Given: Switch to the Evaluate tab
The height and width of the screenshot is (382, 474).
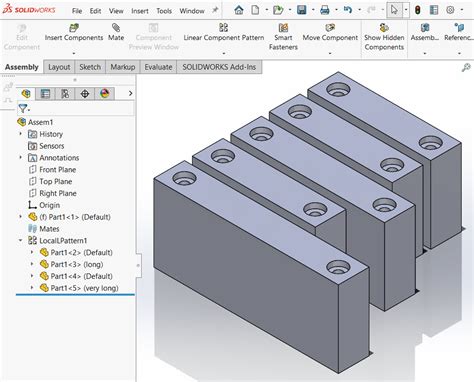Looking at the screenshot, I should (158, 67).
